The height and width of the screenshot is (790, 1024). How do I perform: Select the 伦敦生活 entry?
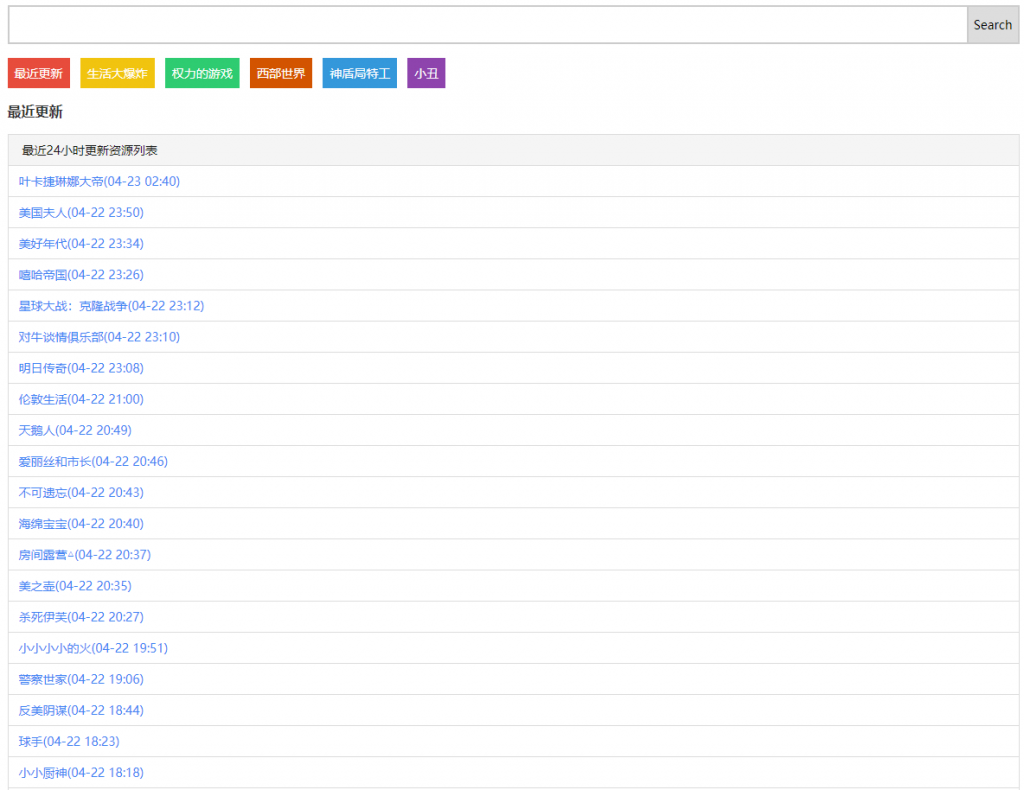pyautogui.click(x=81, y=399)
